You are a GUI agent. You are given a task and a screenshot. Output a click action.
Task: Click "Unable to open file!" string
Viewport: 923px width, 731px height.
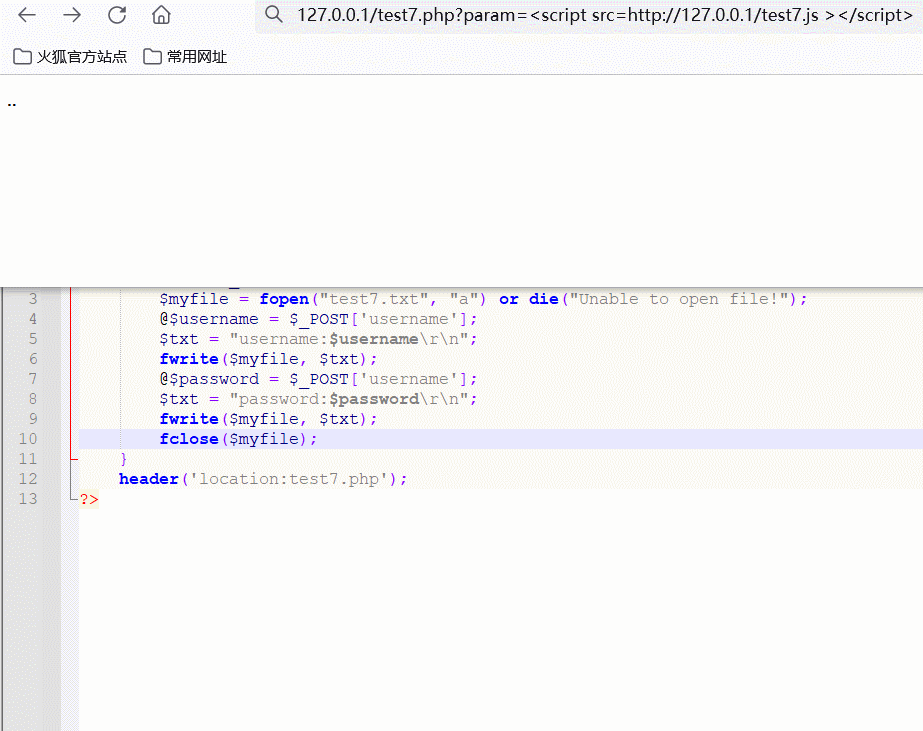point(679,299)
